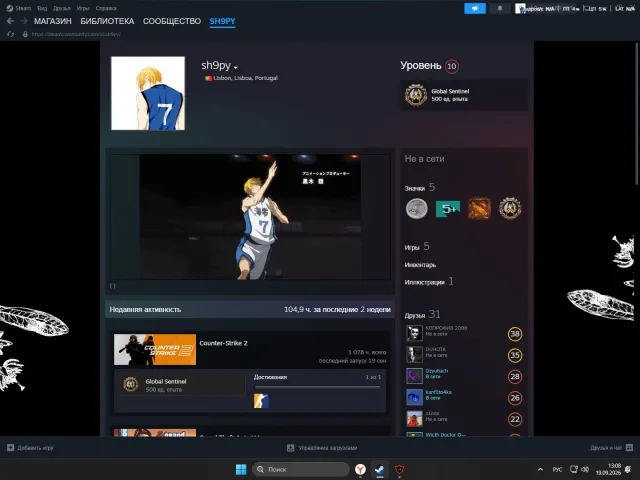Open the green 5+ badge

tap(448, 209)
